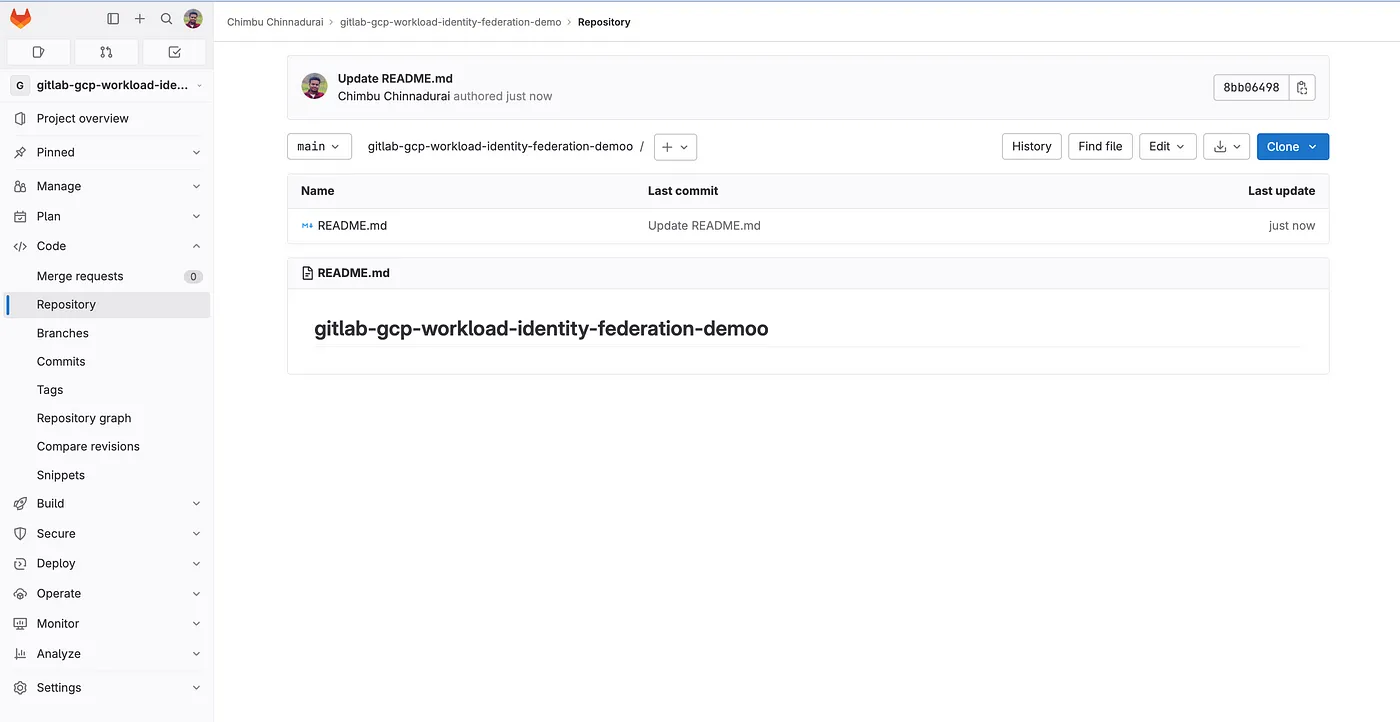1400x722 pixels.
Task: Expand the Plan section chevron
Action: 196,216
